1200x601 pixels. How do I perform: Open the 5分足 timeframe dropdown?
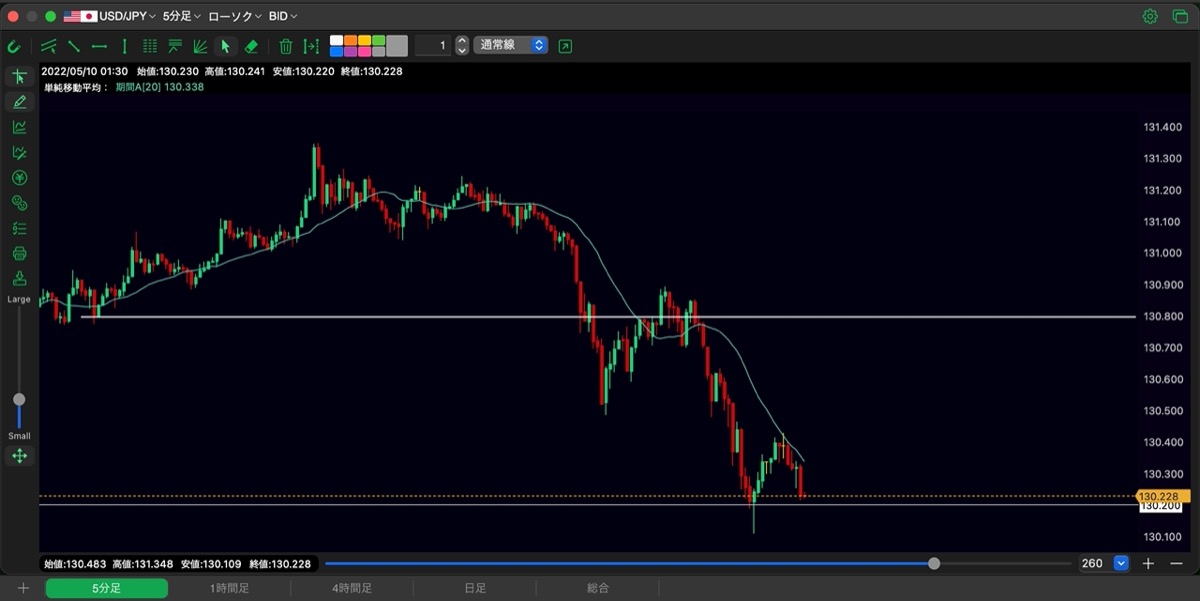point(181,16)
